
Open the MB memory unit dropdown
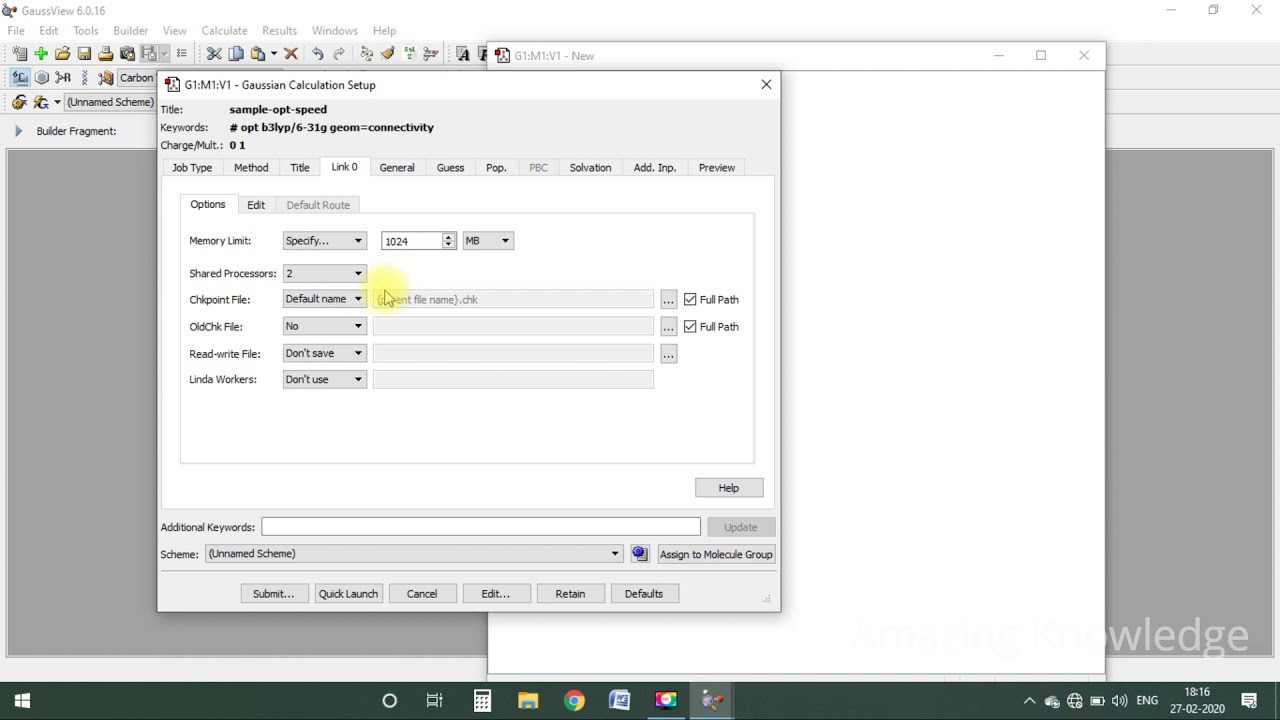coord(488,241)
